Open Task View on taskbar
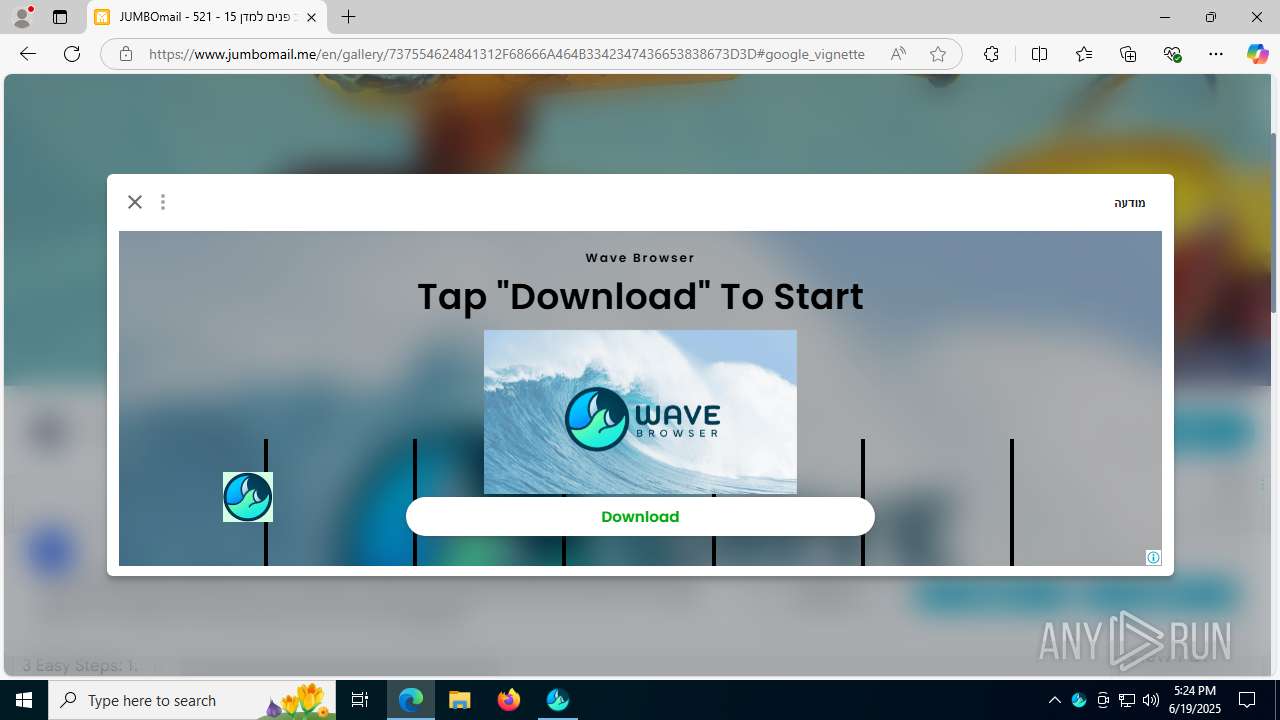The height and width of the screenshot is (720, 1280). click(360, 700)
